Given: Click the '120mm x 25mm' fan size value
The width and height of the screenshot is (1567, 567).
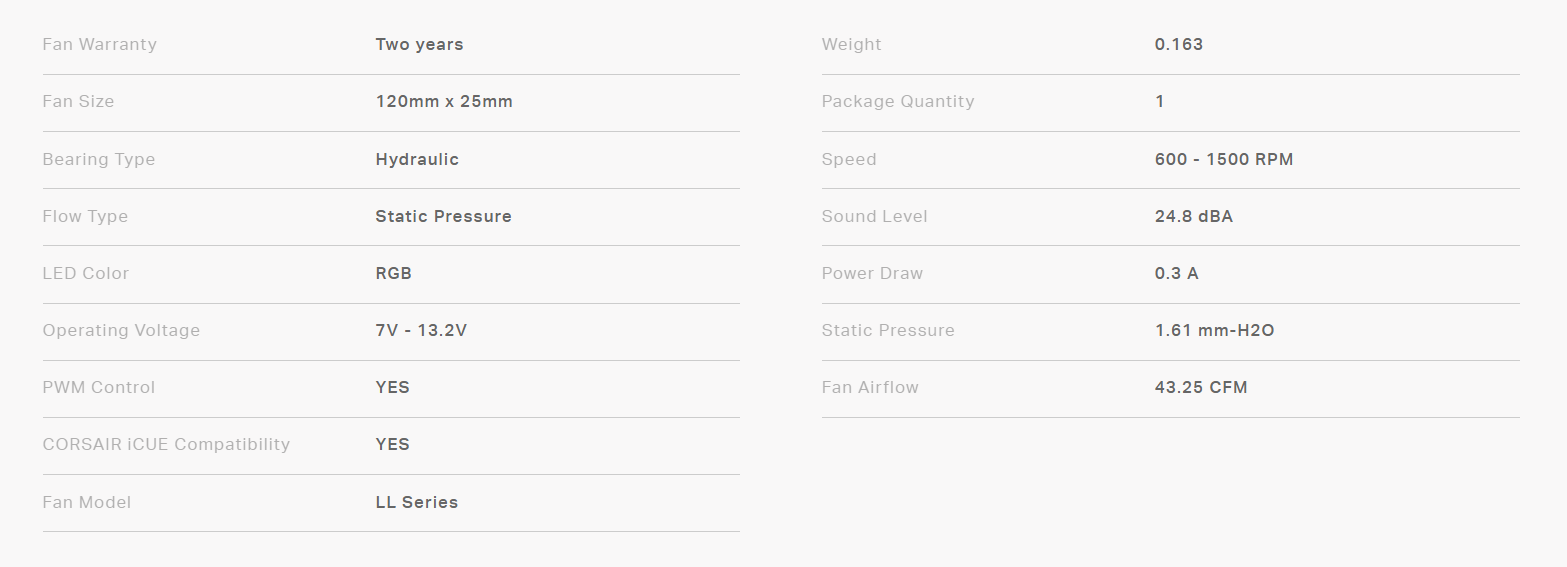Looking at the screenshot, I should pos(444,102).
